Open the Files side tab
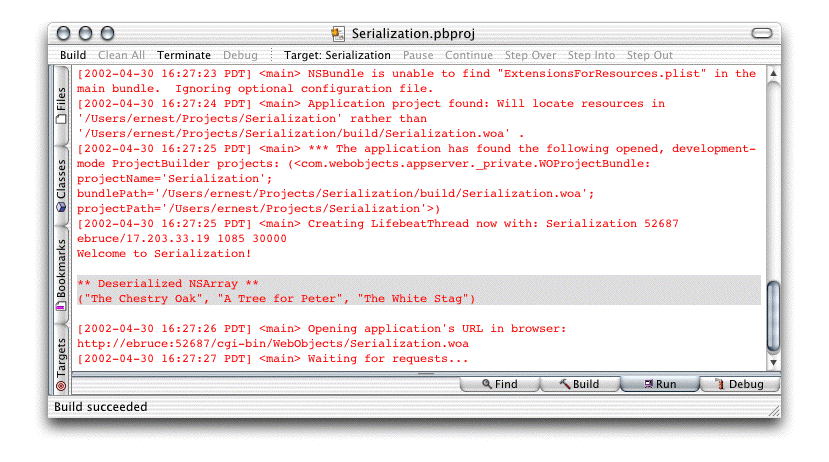The height and width of the screenshot is (462, 829). click(x=61, y=105)
